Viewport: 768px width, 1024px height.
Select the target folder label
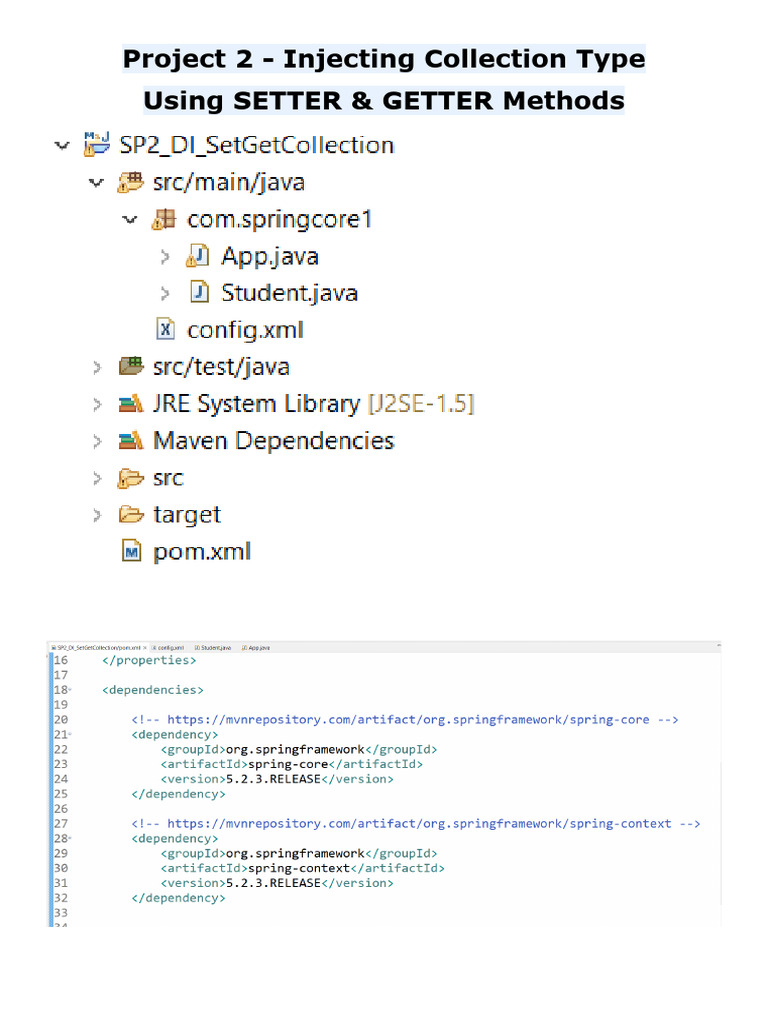(x=187, y=515)
